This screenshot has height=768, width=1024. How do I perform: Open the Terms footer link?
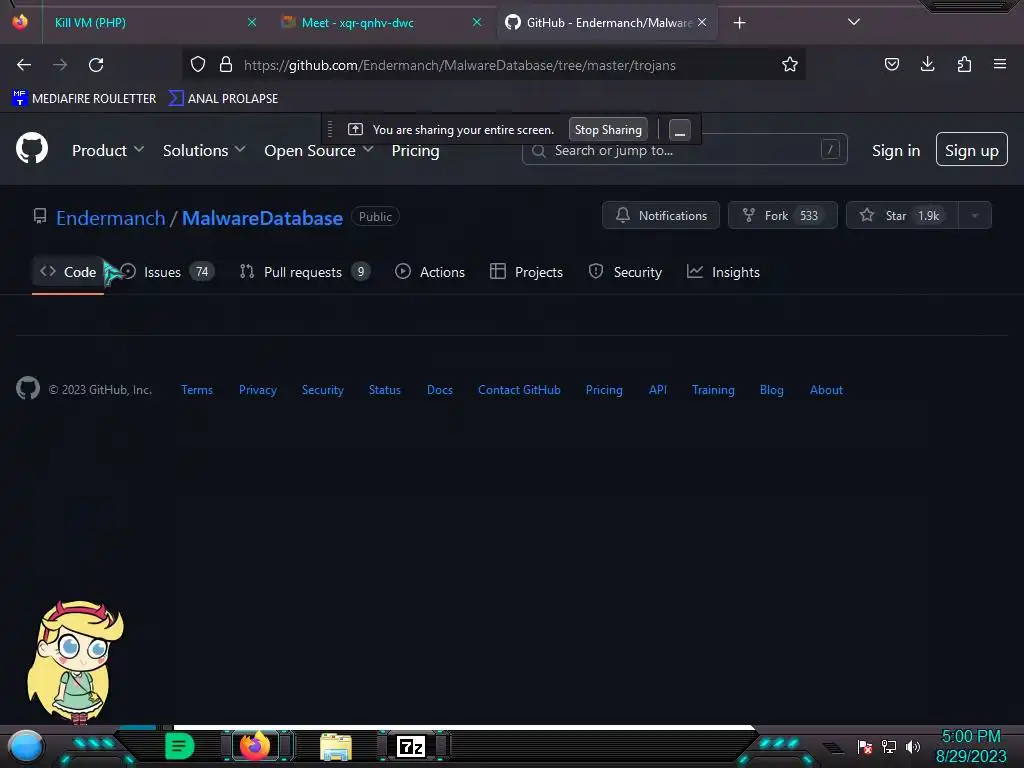pos(197,390)
